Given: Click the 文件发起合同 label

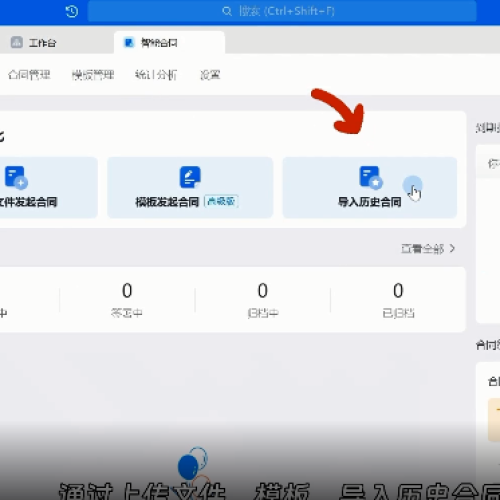Looking at the screenshot, I should point(28,202).
